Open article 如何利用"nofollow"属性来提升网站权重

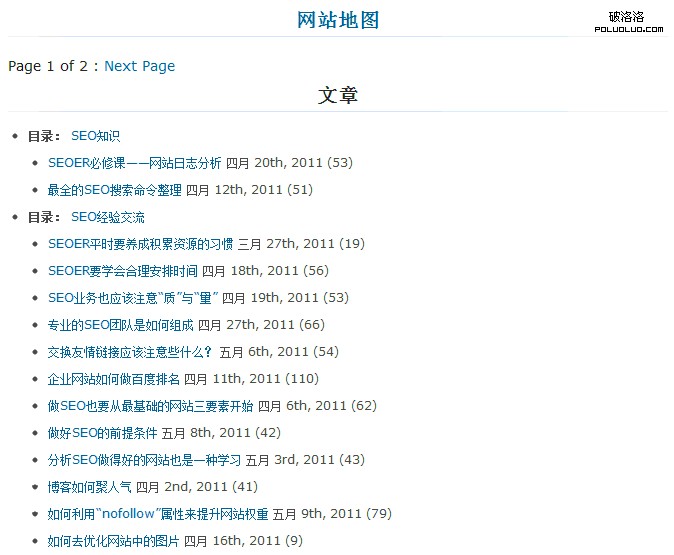157,514
